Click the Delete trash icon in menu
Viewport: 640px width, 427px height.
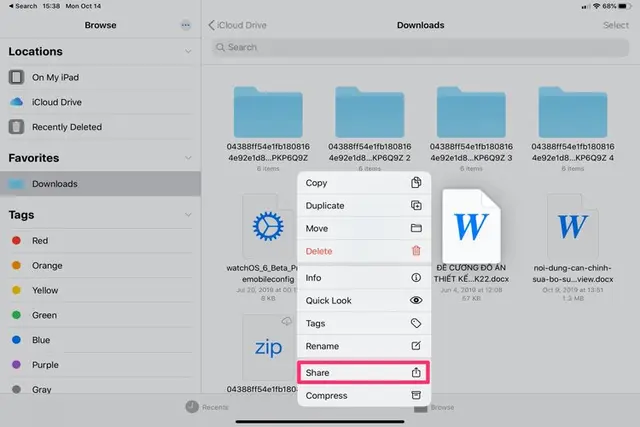coord(416,251)
